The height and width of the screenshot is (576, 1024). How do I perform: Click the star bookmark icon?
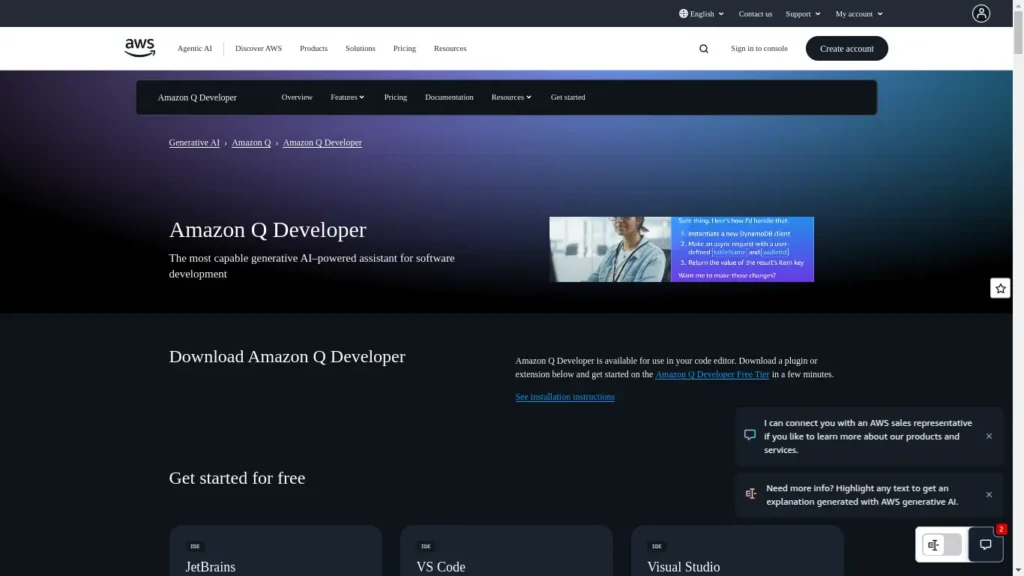[x=1000, y=288]
